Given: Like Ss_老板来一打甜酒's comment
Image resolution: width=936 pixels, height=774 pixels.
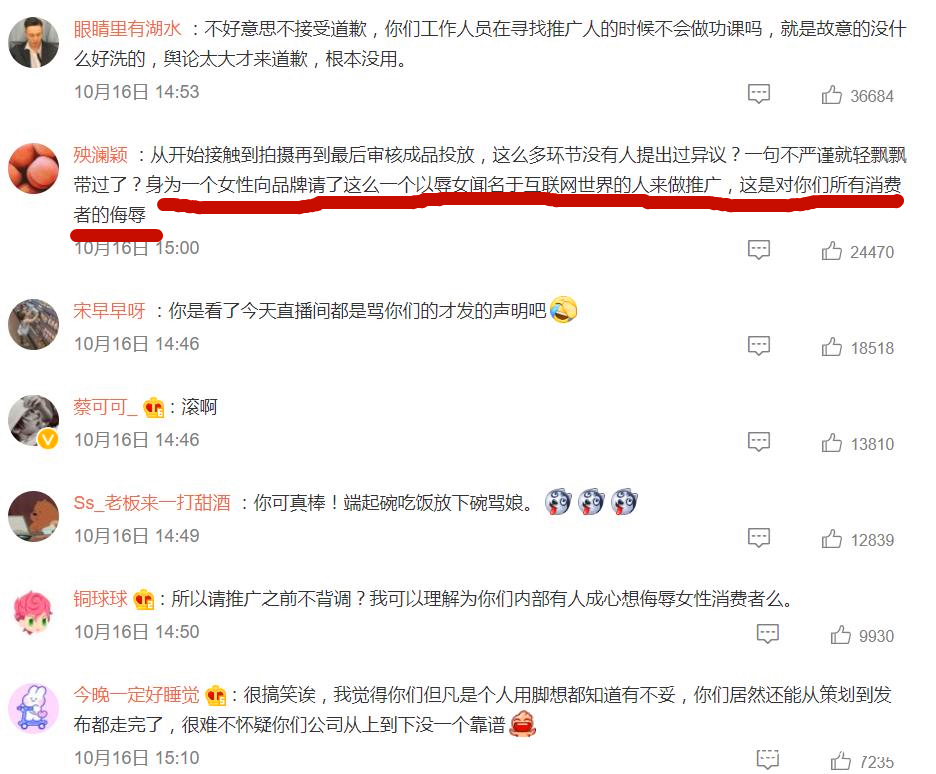Looking at the screenshot, I should coord(831,539).
